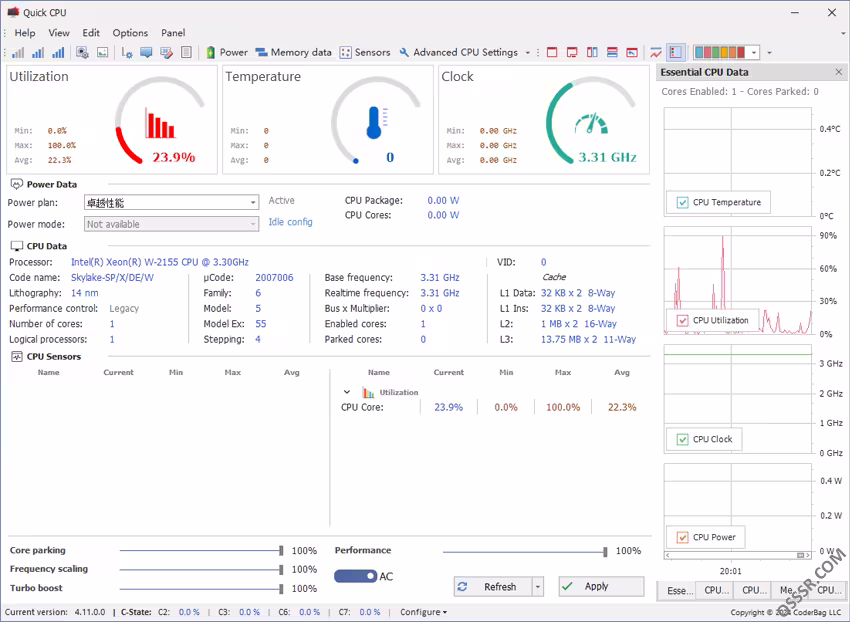850x622 pixels.
Task: Click code name Skylake-SP/X/DE/W
Action: click(112, 278)
